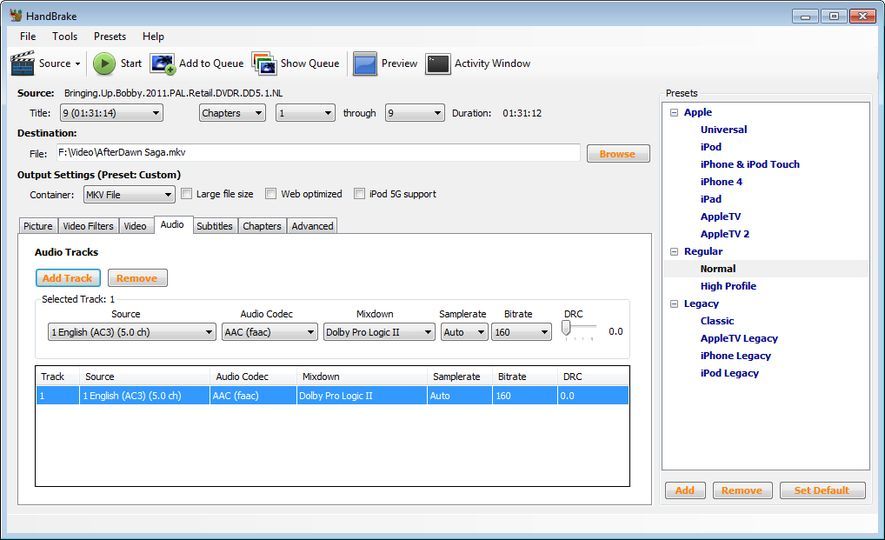Click the audio Remove track button

tap(137, 278)
